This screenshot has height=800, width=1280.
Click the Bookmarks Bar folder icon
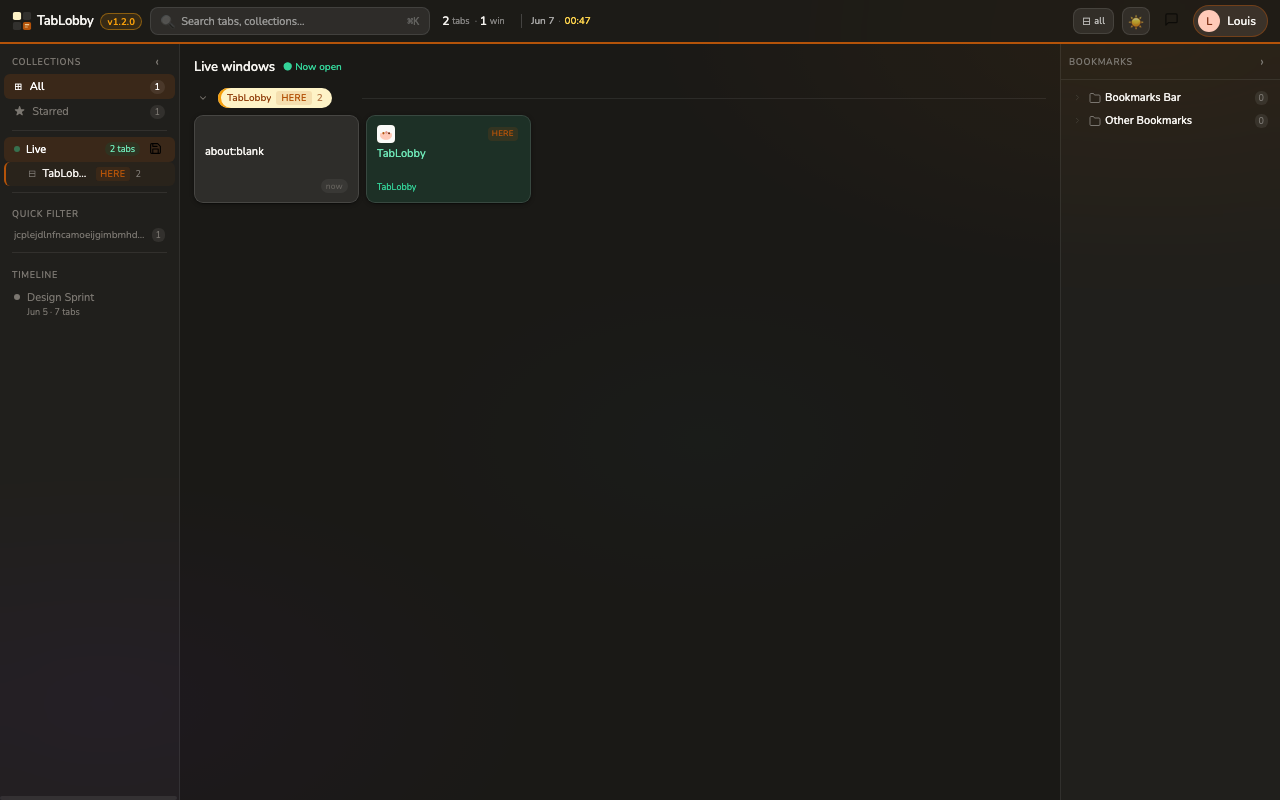(x=1095, y=98)
